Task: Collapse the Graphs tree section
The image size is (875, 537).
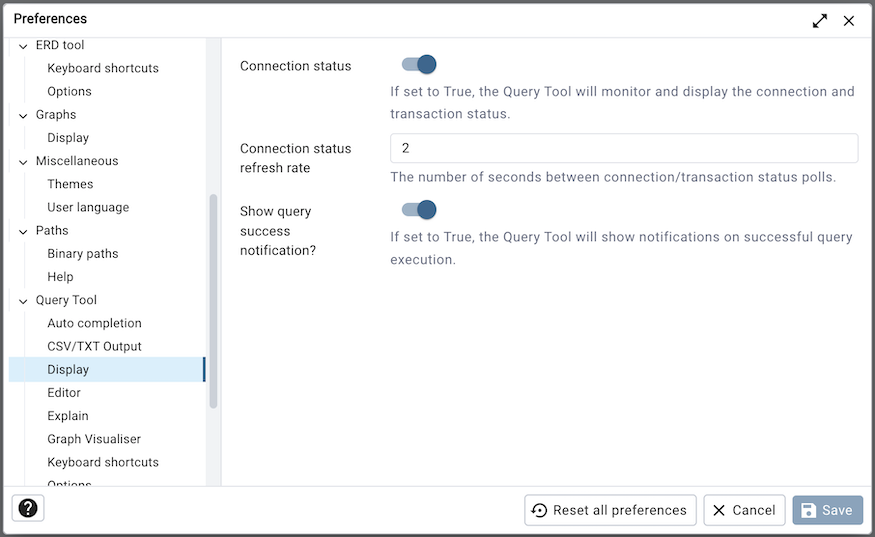Action: [22, 115]
